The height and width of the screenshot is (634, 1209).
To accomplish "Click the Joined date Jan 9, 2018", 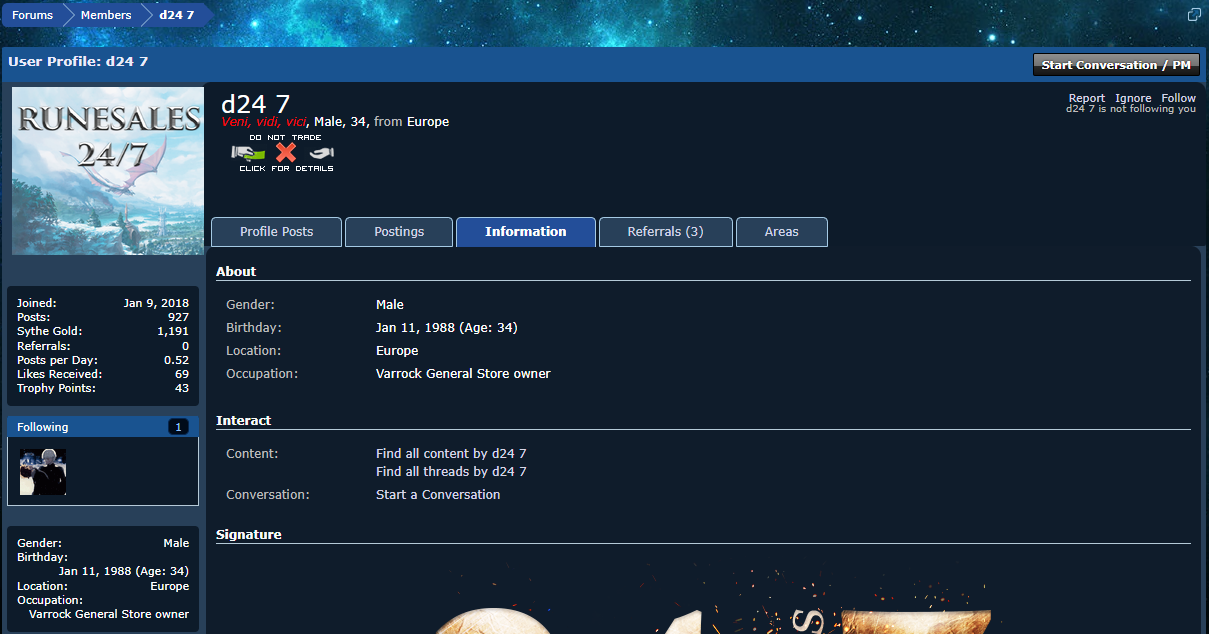I will (156, 303).
